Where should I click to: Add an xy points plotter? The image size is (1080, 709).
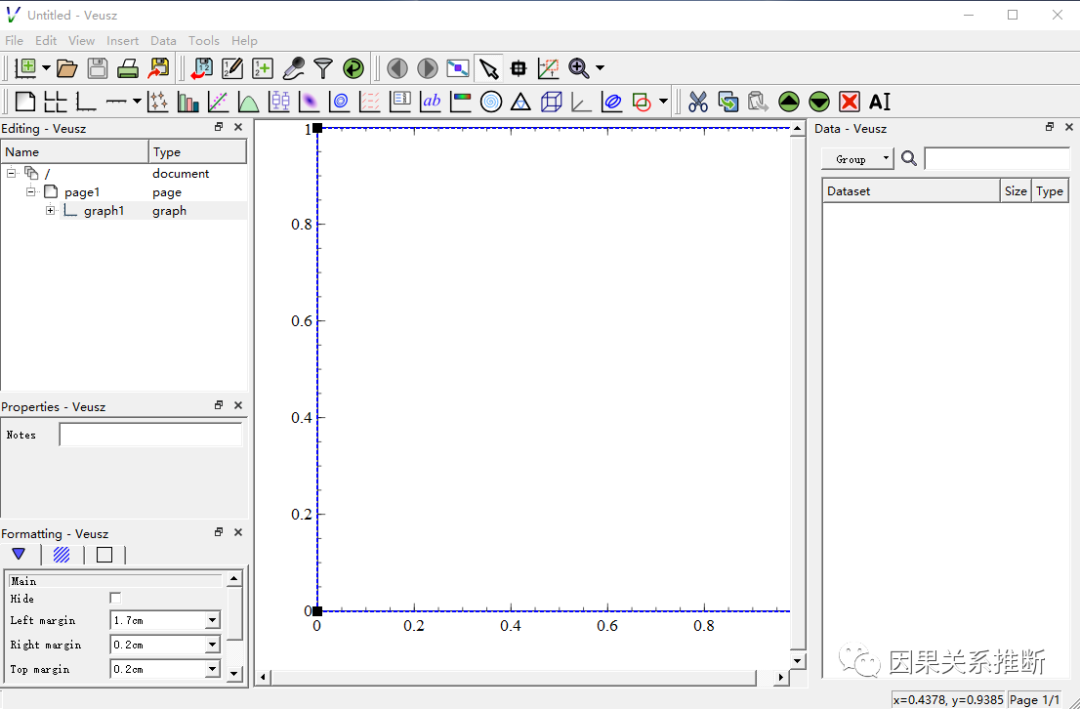[158, 102]
